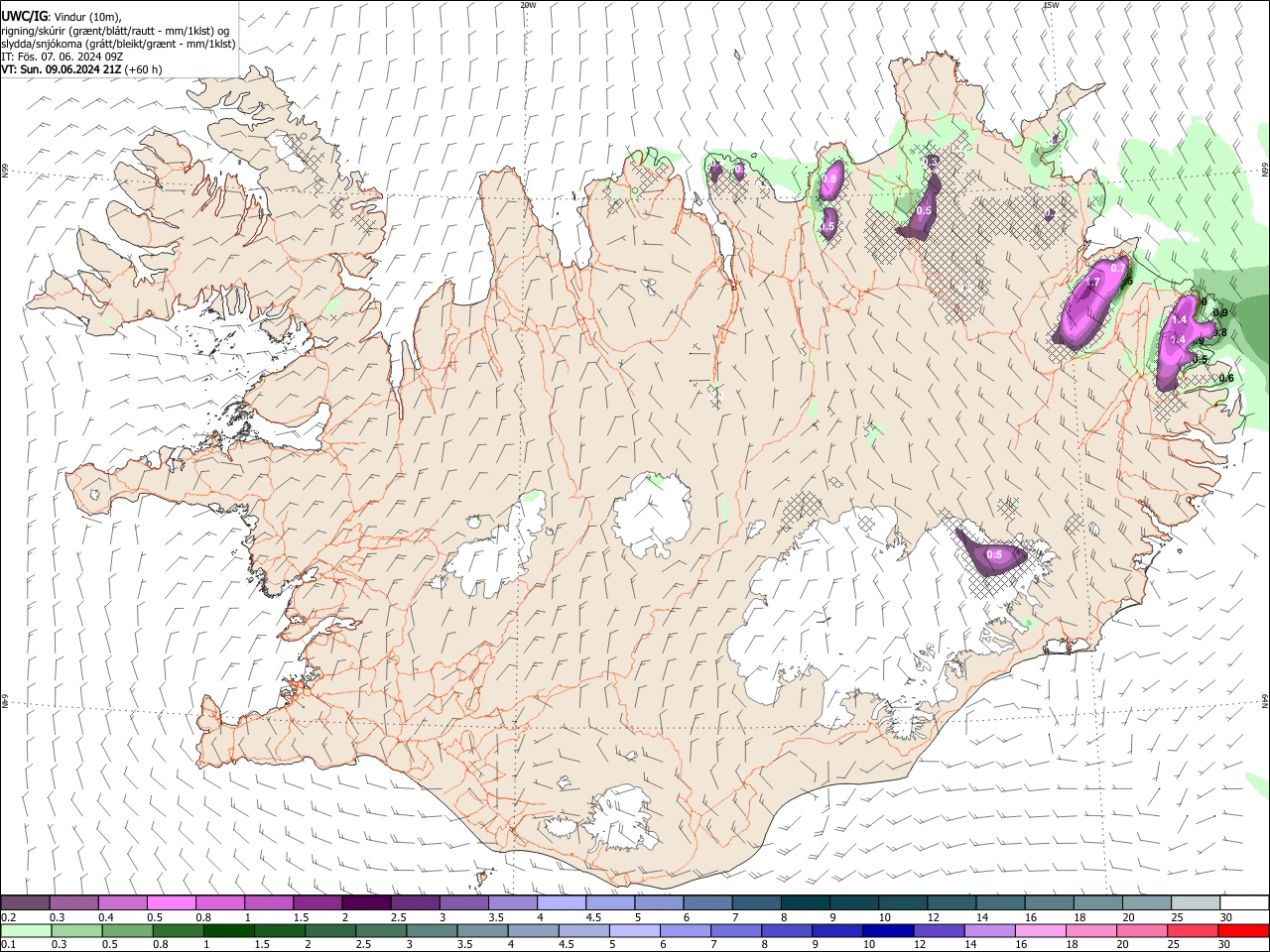This screenshot has width=1270, height=952.
Task: Select the upper legend swatch starting at 25
Action: (1197, 903)
